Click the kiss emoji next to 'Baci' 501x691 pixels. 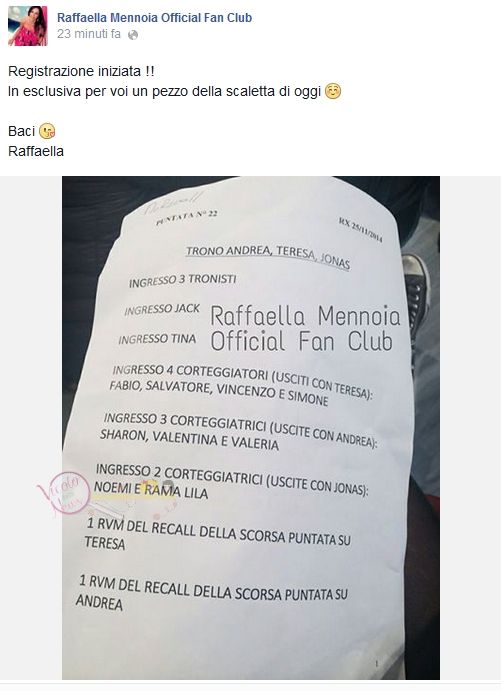47,131
